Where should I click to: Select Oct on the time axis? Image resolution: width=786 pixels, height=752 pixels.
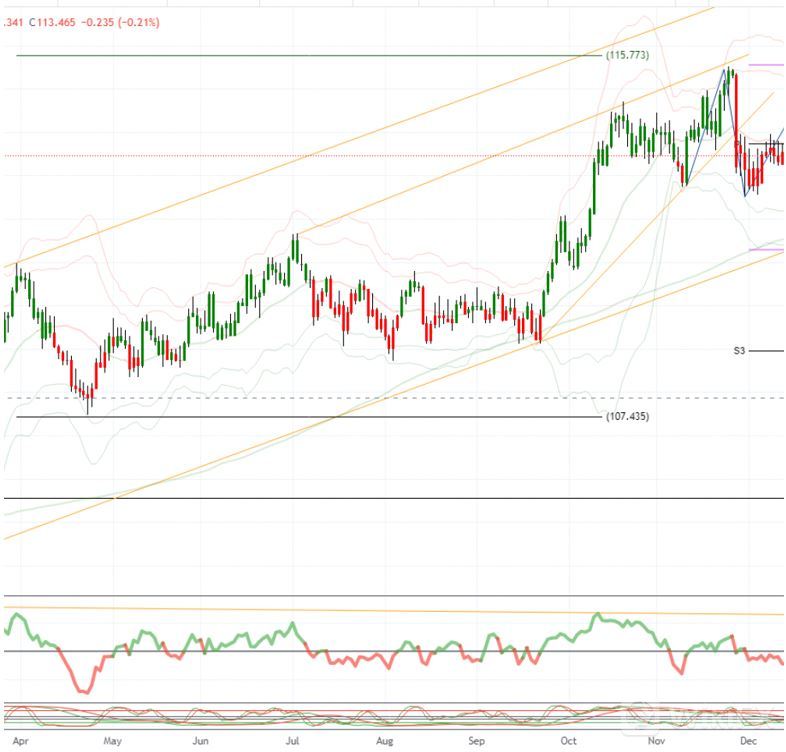pos(568,742)
